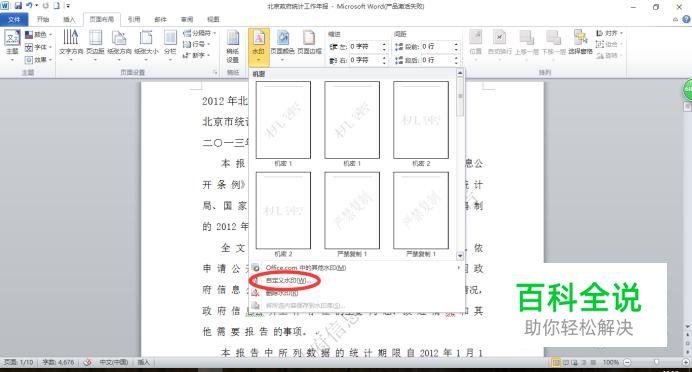Image resolution: width=692 pixels, height=372 pixels.
Task: Switch to the 视图 (View) tab
Action: click(x=213, y=19)
